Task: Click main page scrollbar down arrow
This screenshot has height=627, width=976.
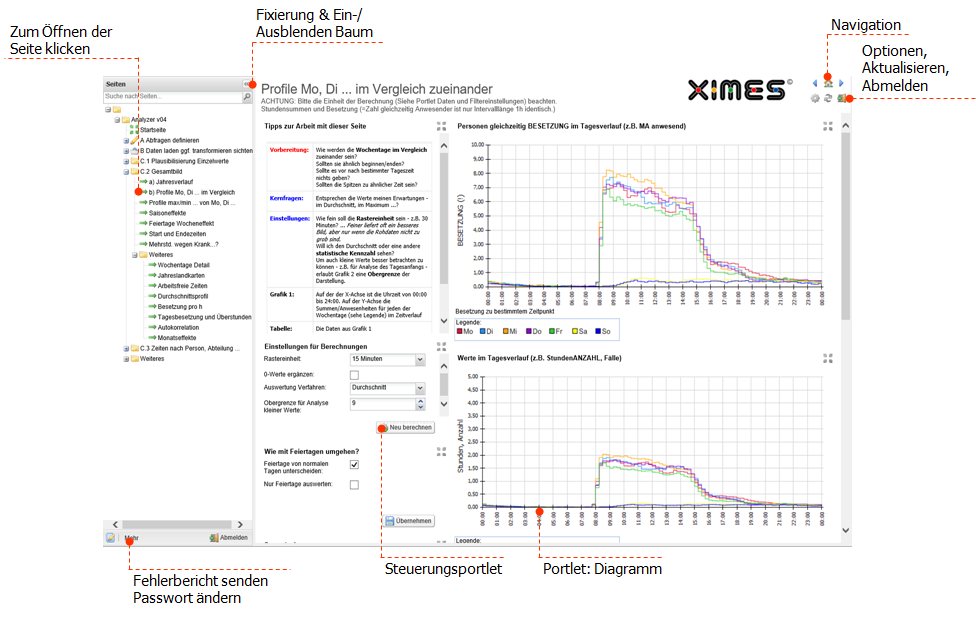Action: pyautogui.click(x=845, y=530)
